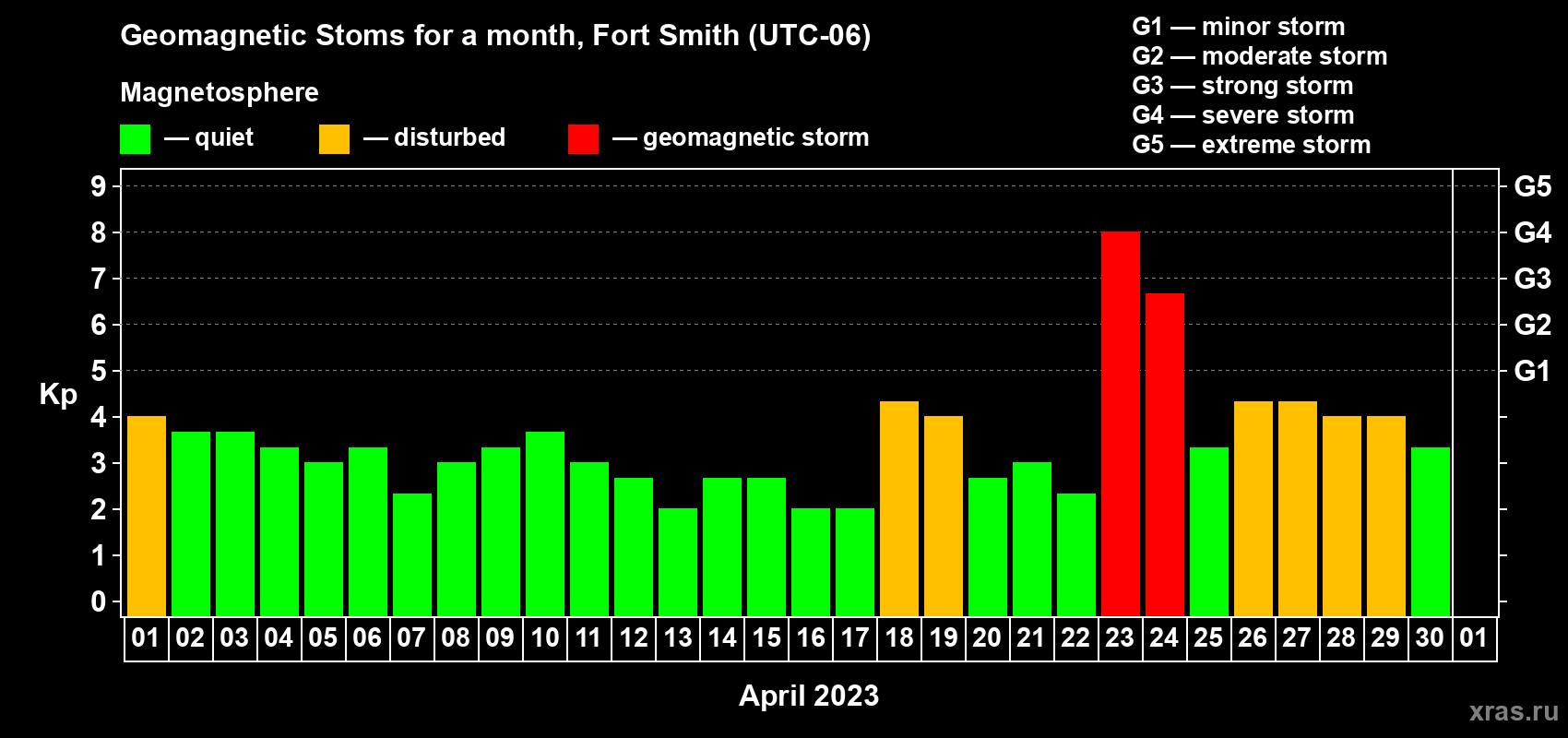Click the red geomagnetic storm legend swatch

coord(583,139)
